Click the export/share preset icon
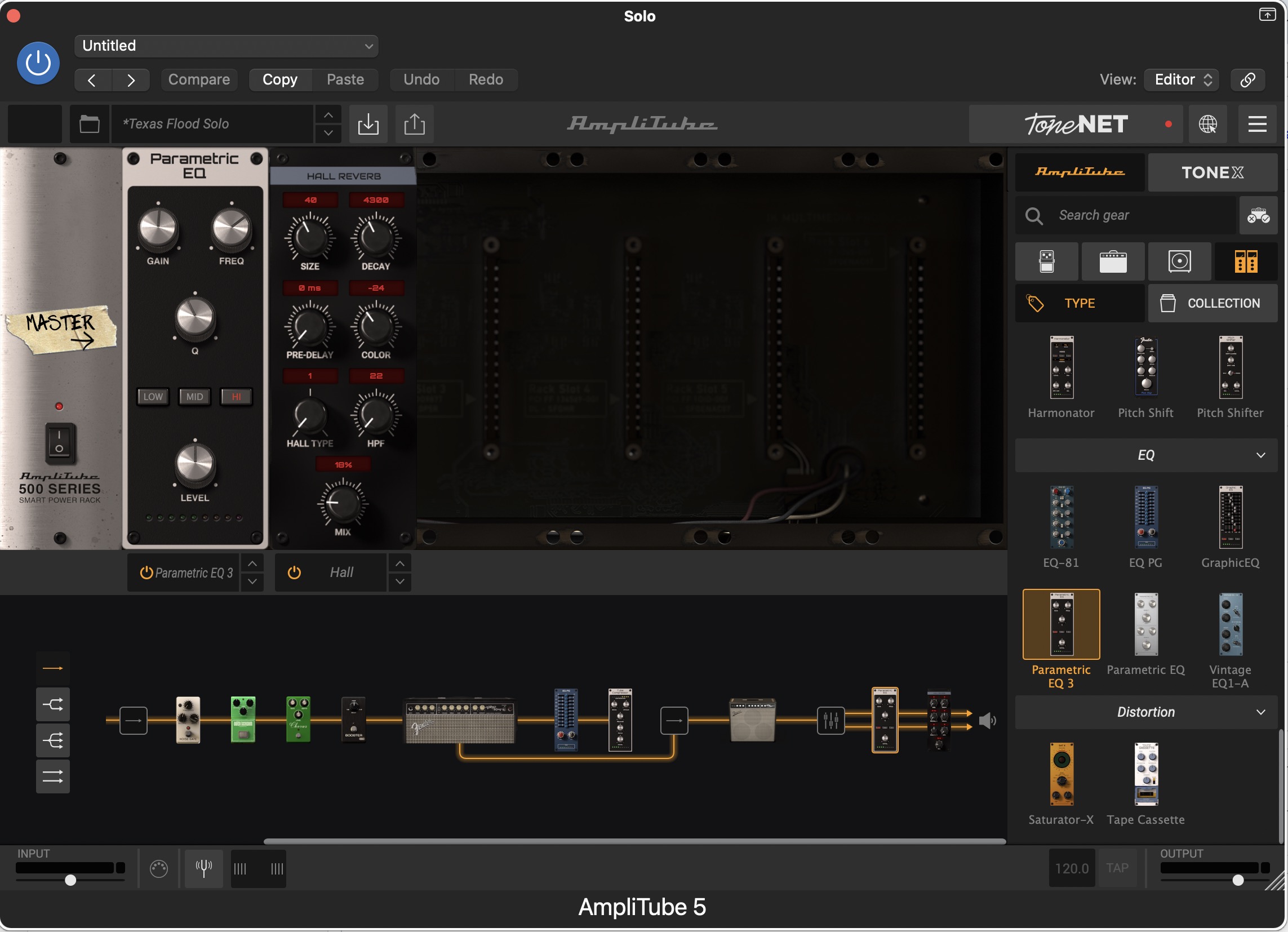1288x932 pixels. click(x=415, y=124)
